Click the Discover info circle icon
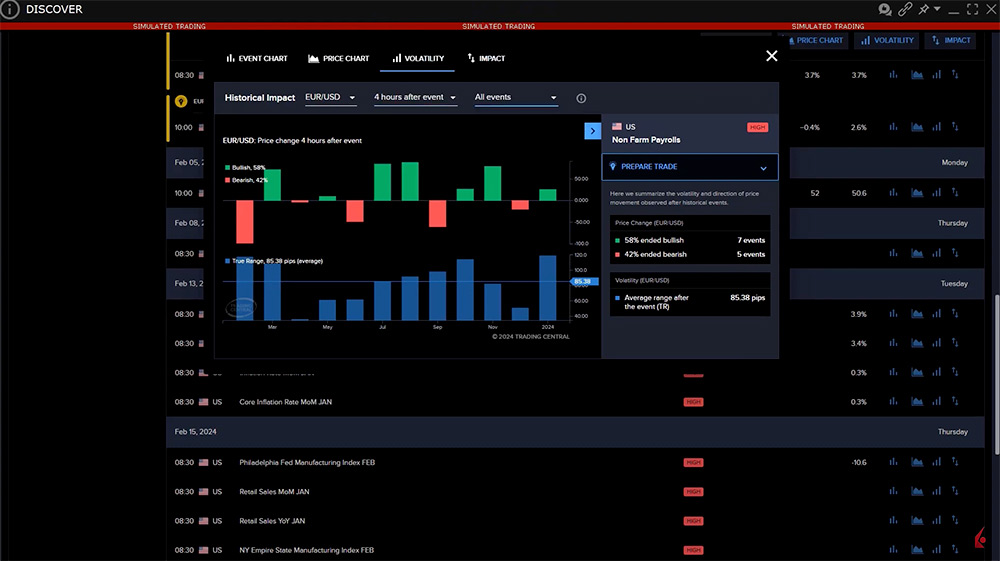This screenshot has height=561, width=1000. point(10,10)
